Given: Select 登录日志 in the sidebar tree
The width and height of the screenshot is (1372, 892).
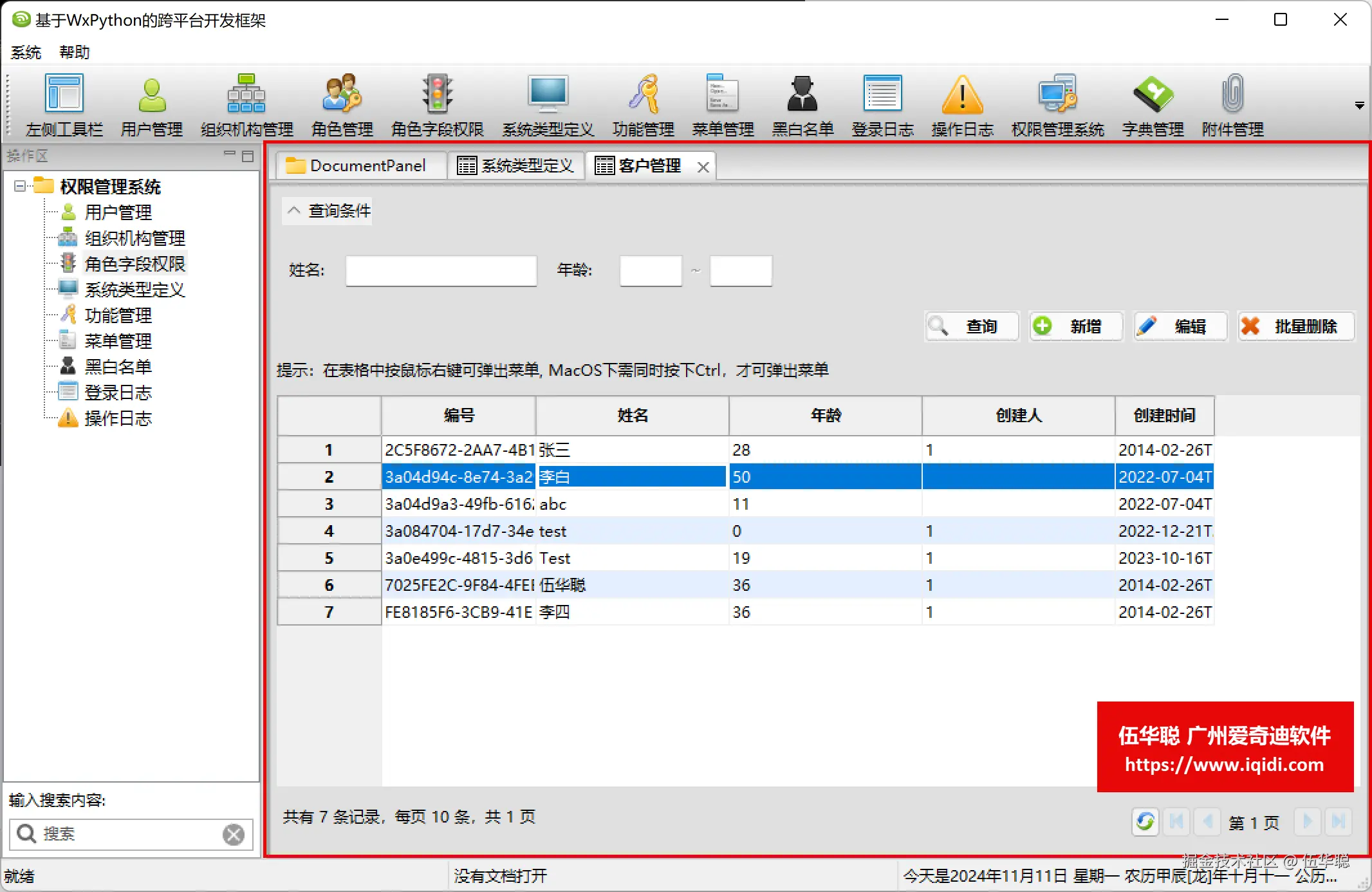Looking at the screenshot, I should click(118, 393).
